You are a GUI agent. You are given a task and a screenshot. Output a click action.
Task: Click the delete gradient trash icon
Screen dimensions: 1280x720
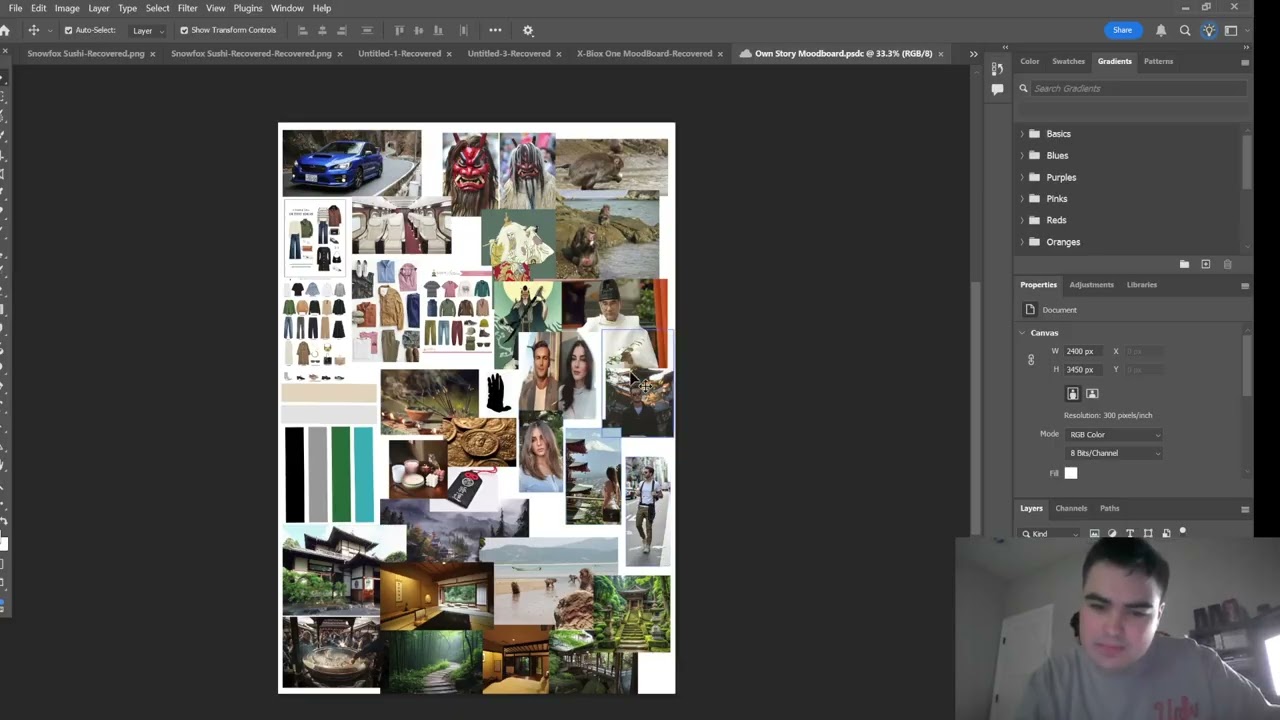[1228, 264]
